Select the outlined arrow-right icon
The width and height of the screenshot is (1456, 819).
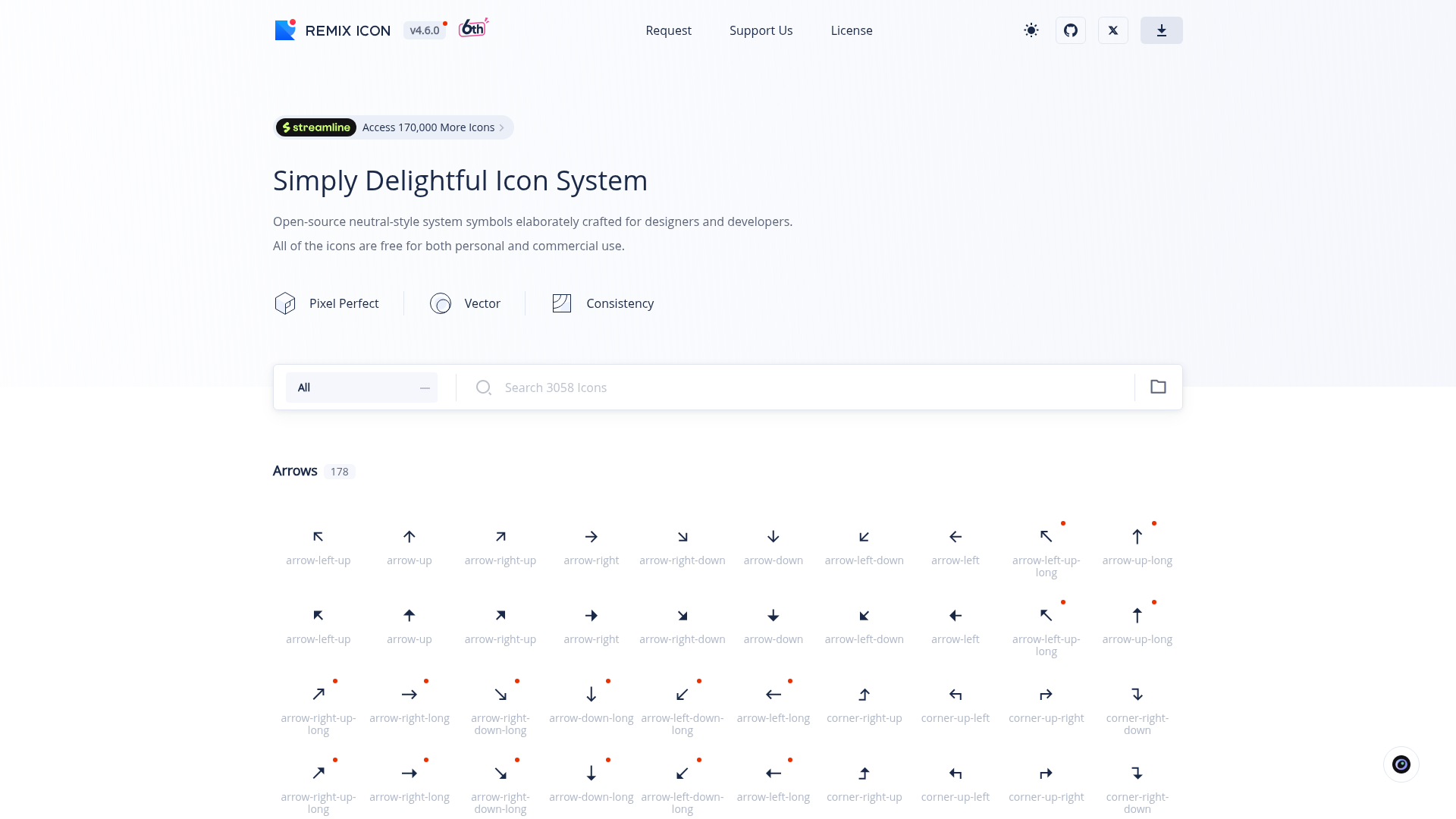point(591,537)
